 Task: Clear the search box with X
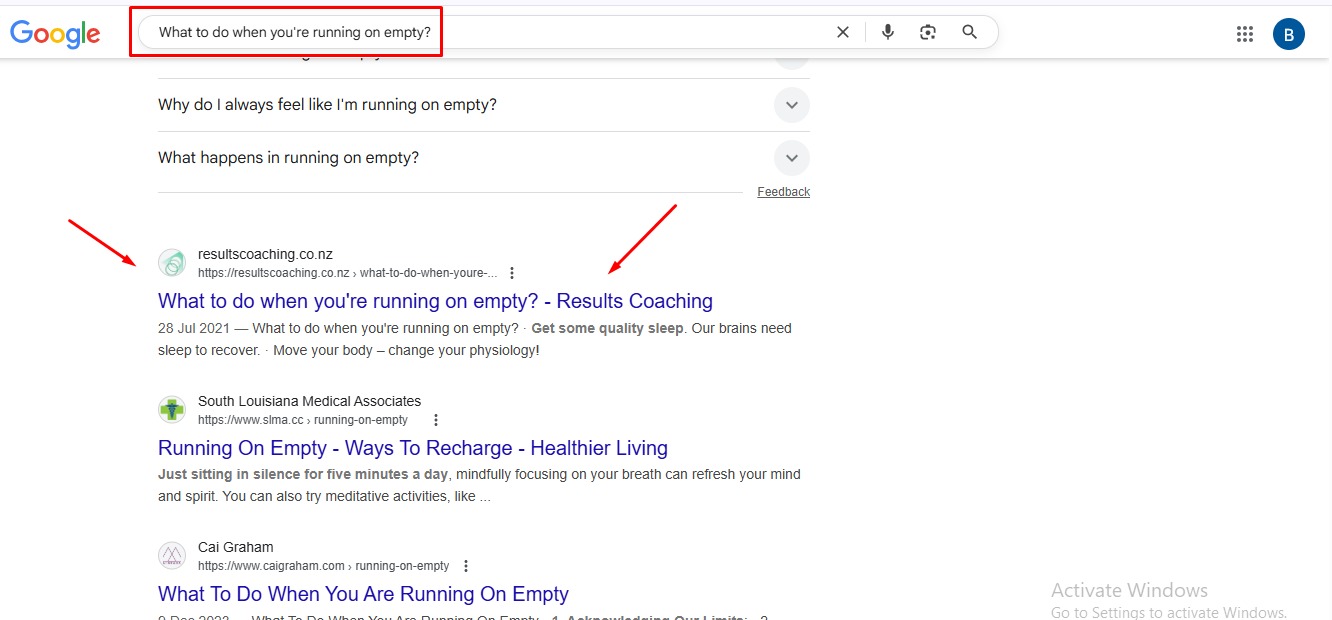[843, 32]
